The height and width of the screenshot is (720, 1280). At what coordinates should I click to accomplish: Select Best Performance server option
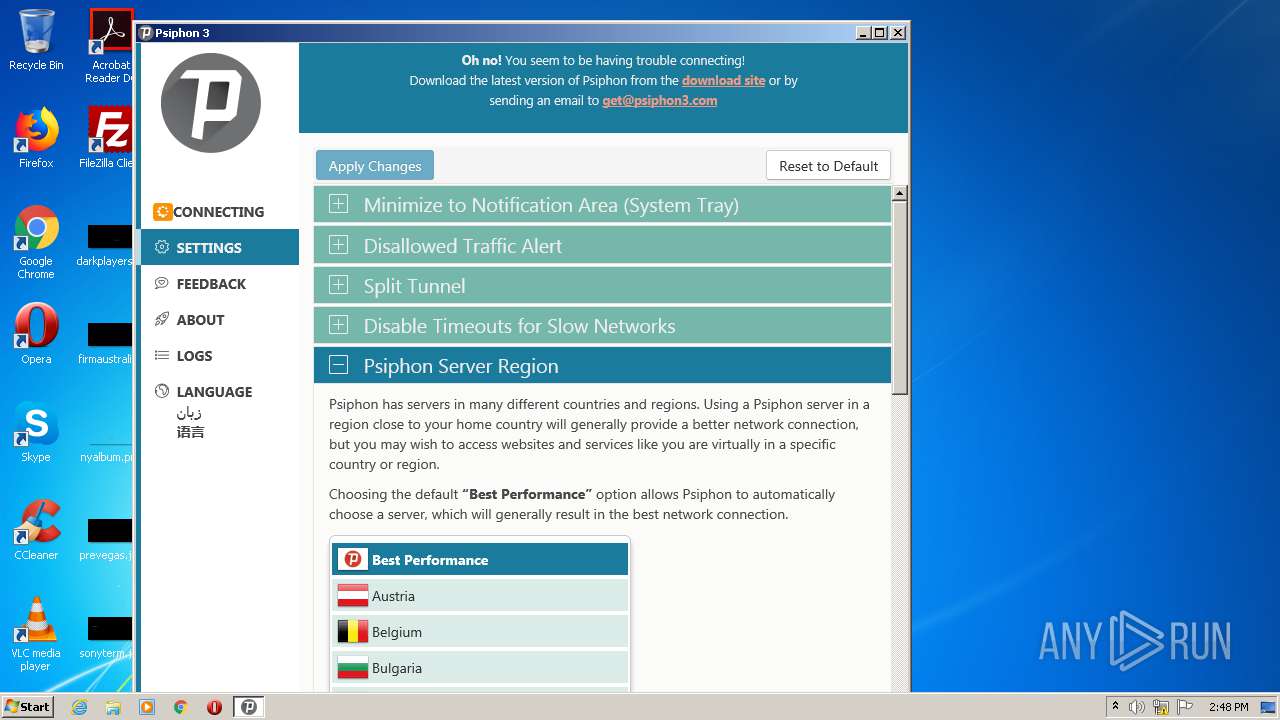pos(480,560)
